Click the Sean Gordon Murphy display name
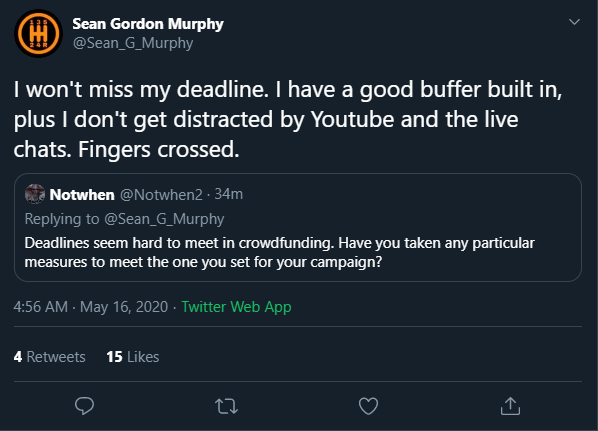This screenshot has width=598, height=431. [x=148, y=24]
